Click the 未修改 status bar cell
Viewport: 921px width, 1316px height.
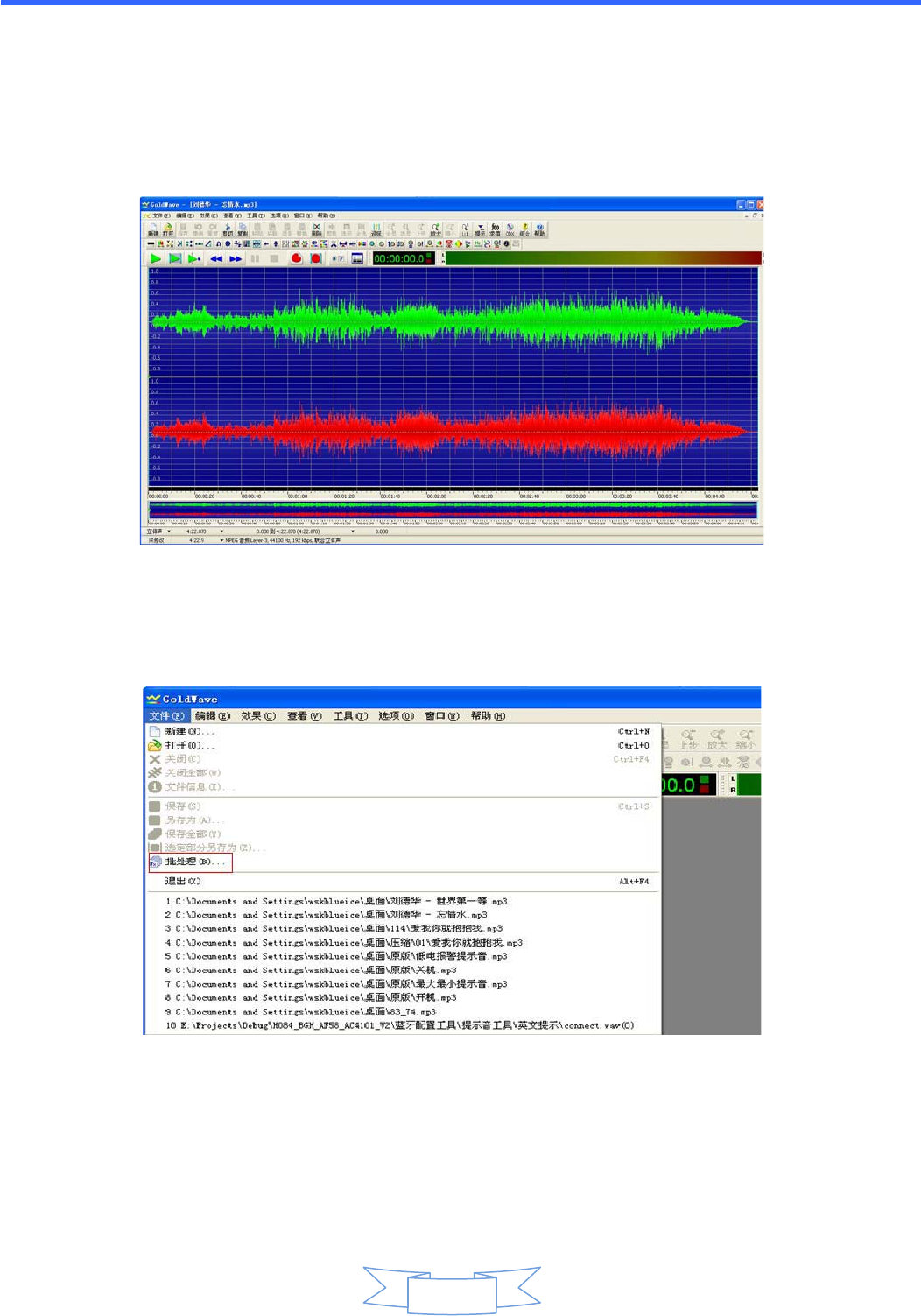157,540
